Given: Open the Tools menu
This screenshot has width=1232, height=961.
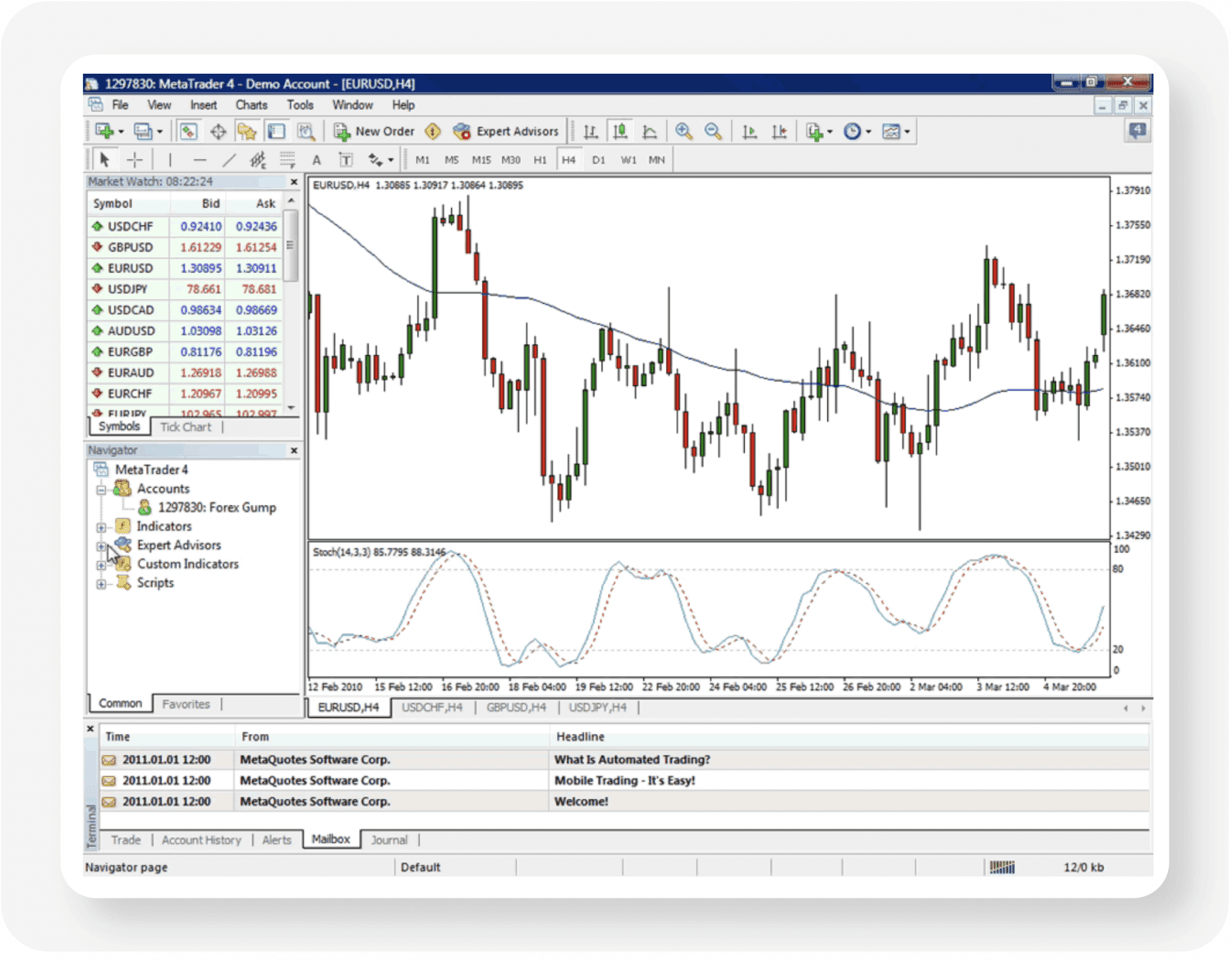Looking at the screenshot, I should pos(300,105).
